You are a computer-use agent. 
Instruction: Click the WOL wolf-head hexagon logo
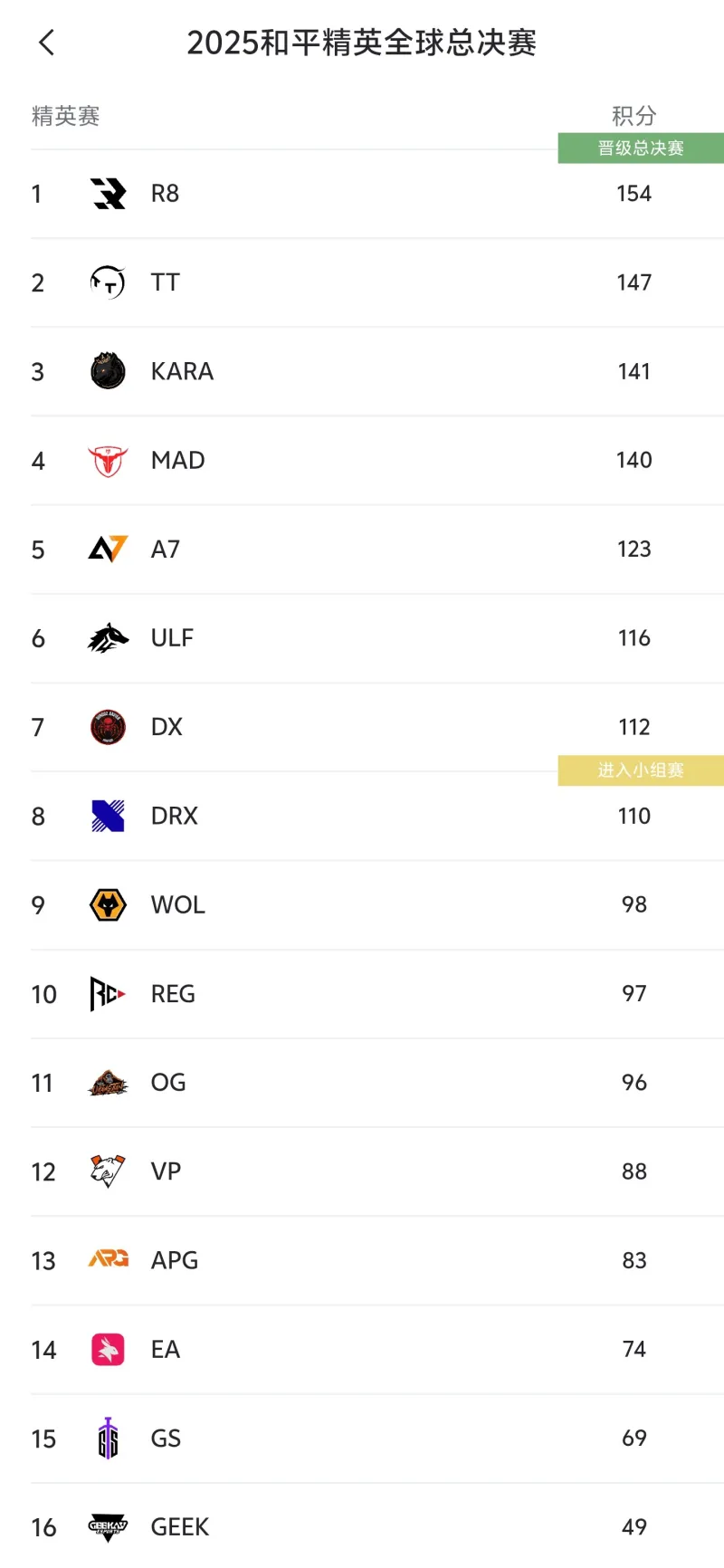pyautogui.click(x=108, y=904)
